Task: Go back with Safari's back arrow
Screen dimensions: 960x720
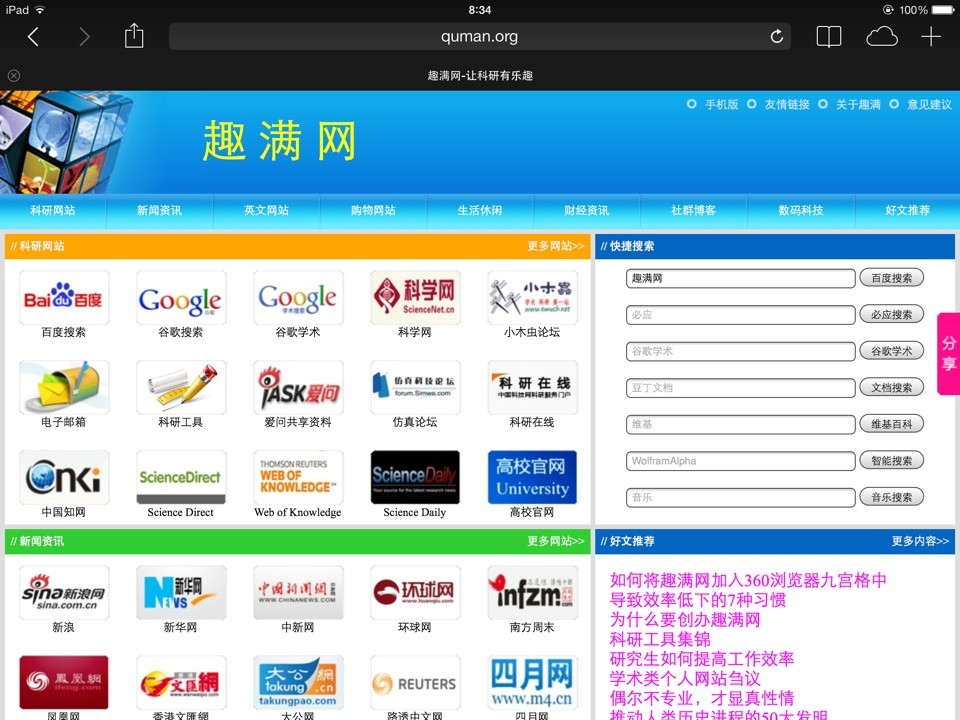Action: (x=33, y=37)
